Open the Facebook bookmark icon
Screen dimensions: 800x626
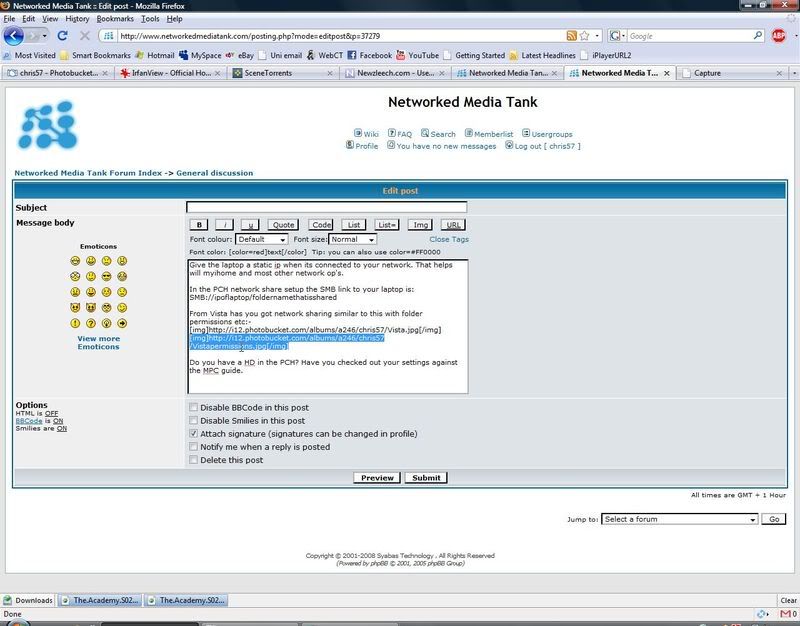352,55
